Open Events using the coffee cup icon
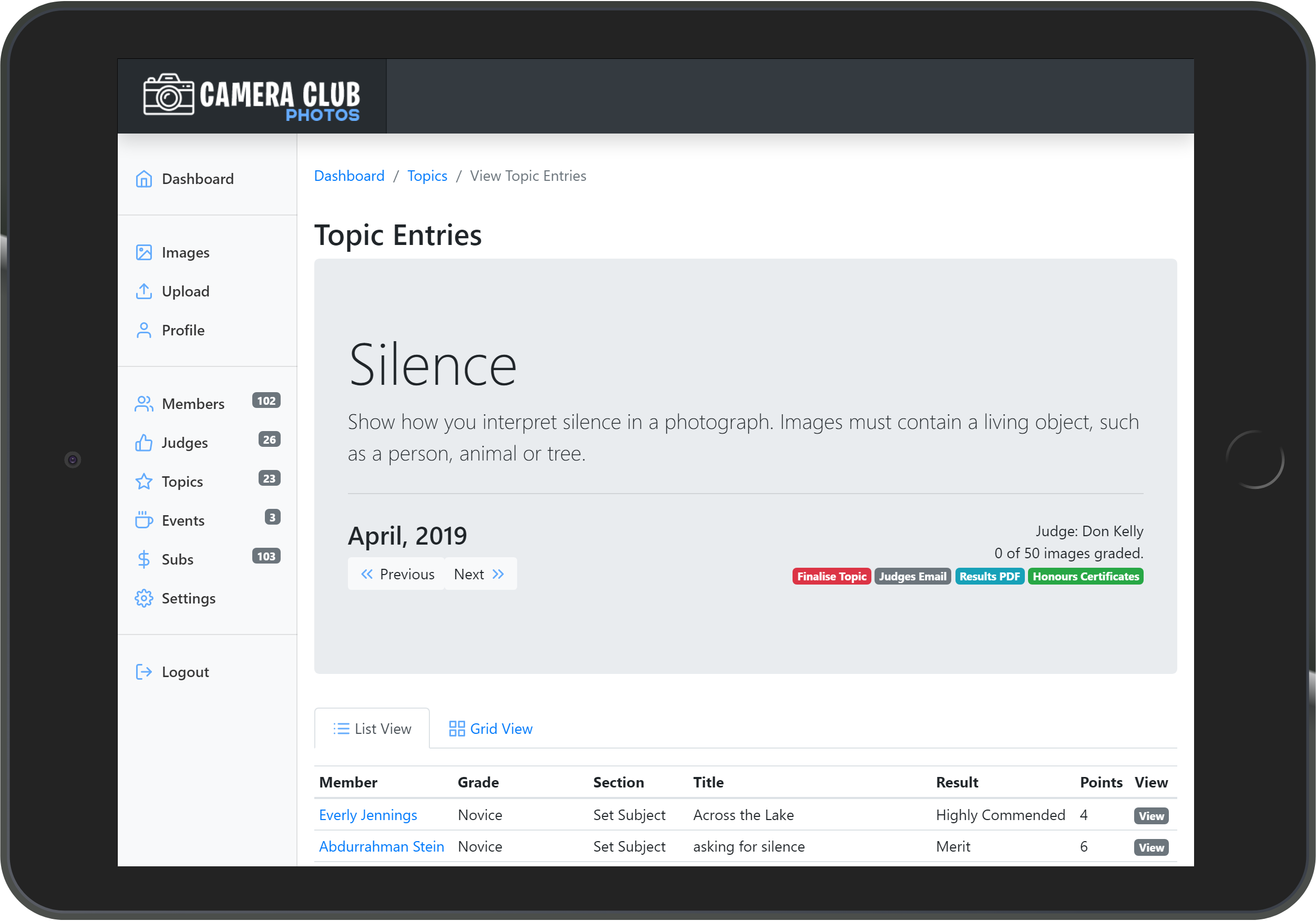Screen dimensions: 1316x921 (x=143, y=520)
